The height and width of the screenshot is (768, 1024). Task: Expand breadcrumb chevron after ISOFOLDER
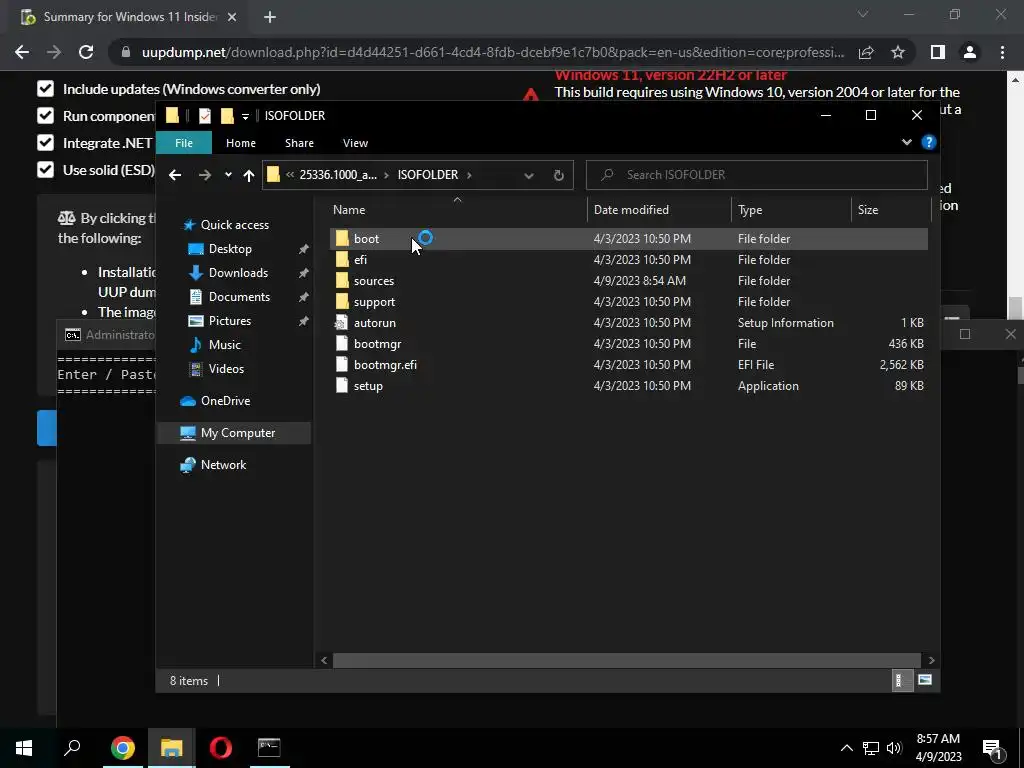point(469,175)
